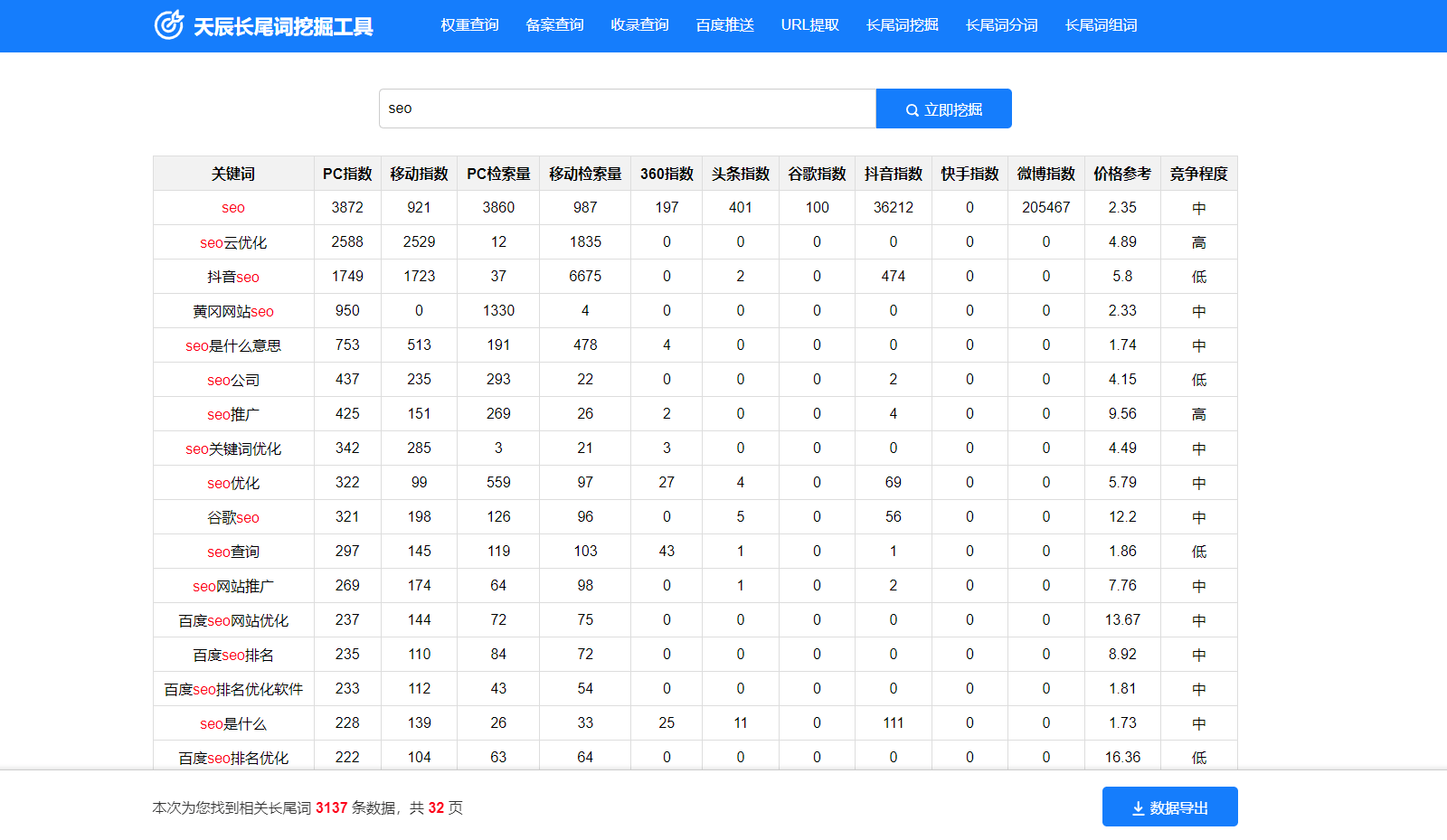Click 竞争程度 高 in seo云优化 row
1447x840 pixels.
pyautogui.click(x=1199, y=242)
